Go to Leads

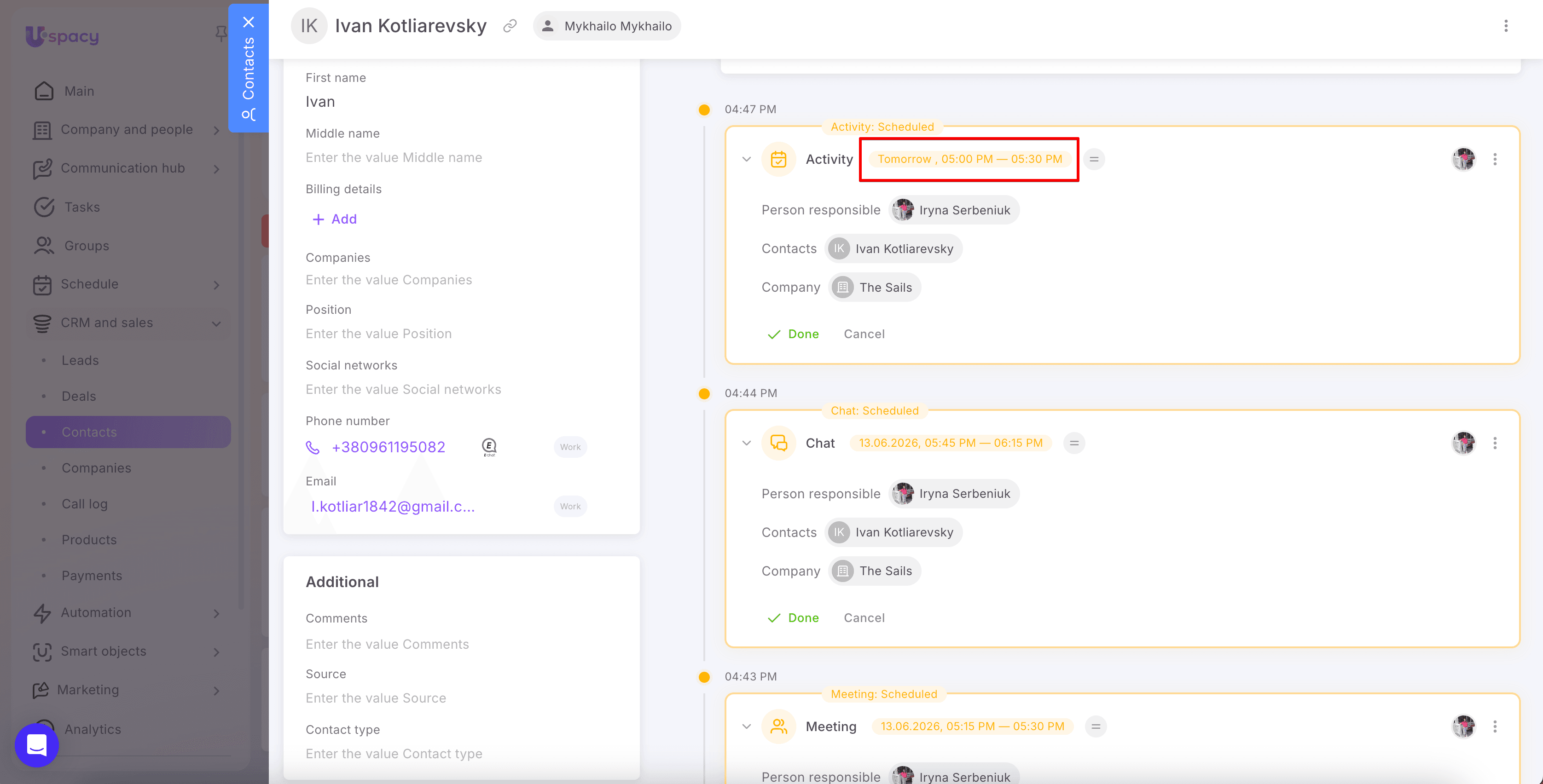80,360
